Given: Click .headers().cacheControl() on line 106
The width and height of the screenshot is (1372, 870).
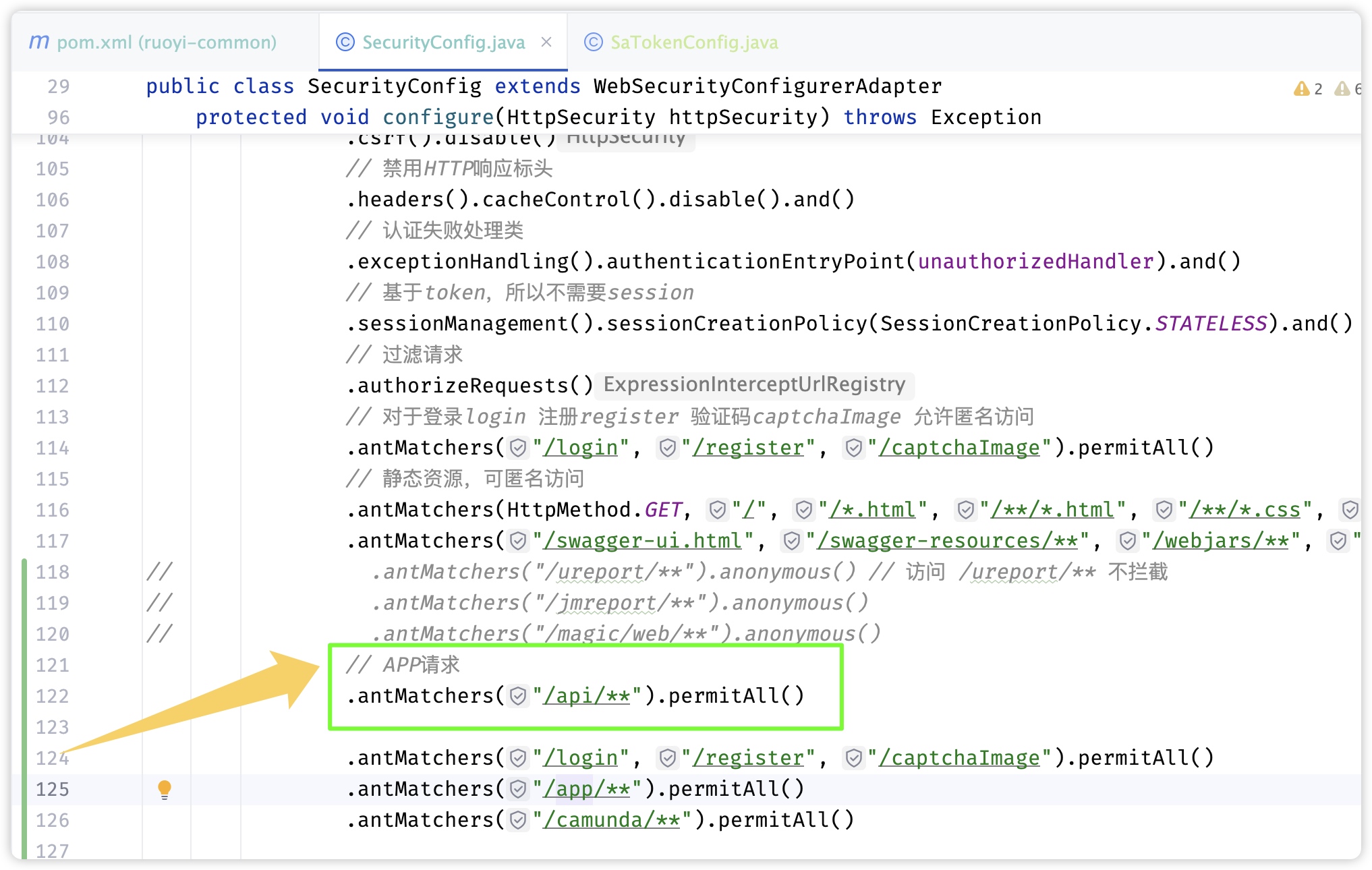Looking at the screenshot, I should tap(501, 200).
